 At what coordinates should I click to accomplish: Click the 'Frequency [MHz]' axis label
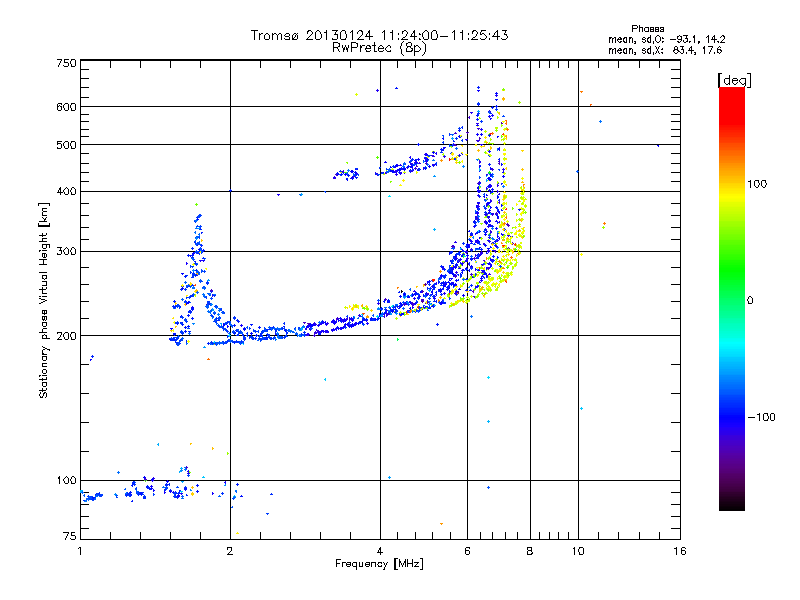click(x=379, y=564)
